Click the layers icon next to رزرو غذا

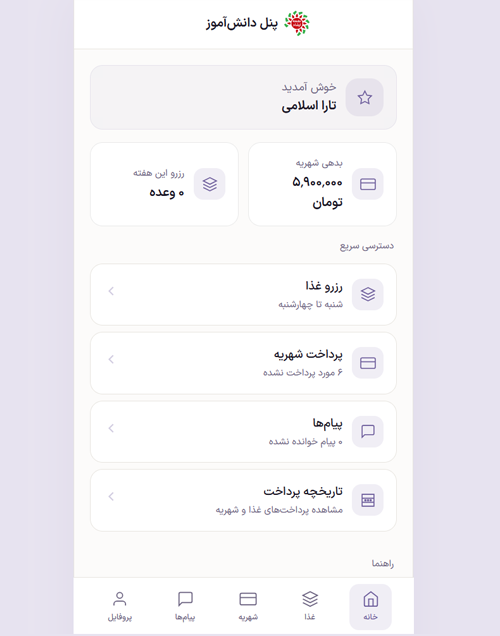click(x=368, y=294)
